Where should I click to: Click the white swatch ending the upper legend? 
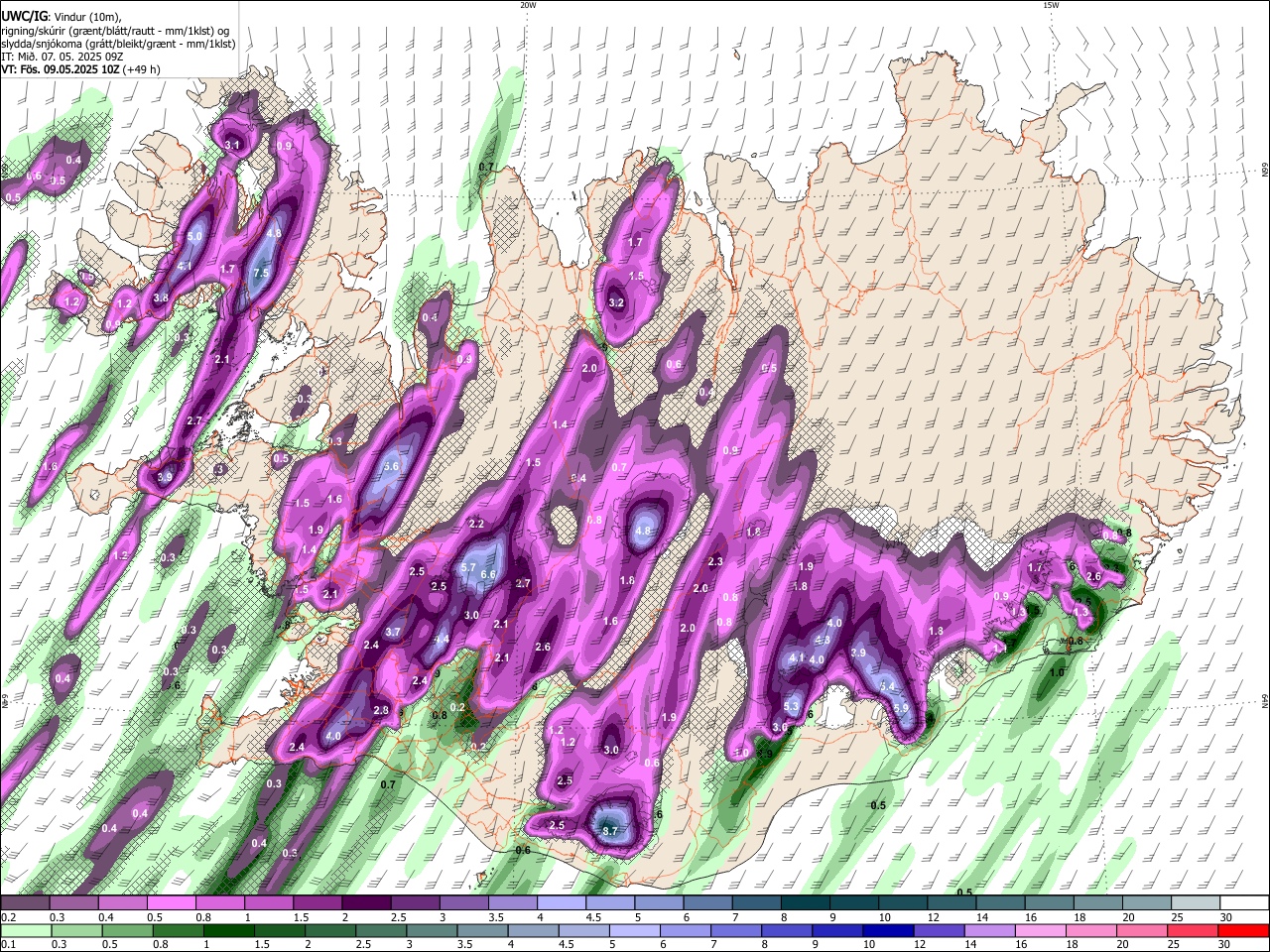(x=1243, y=903)
